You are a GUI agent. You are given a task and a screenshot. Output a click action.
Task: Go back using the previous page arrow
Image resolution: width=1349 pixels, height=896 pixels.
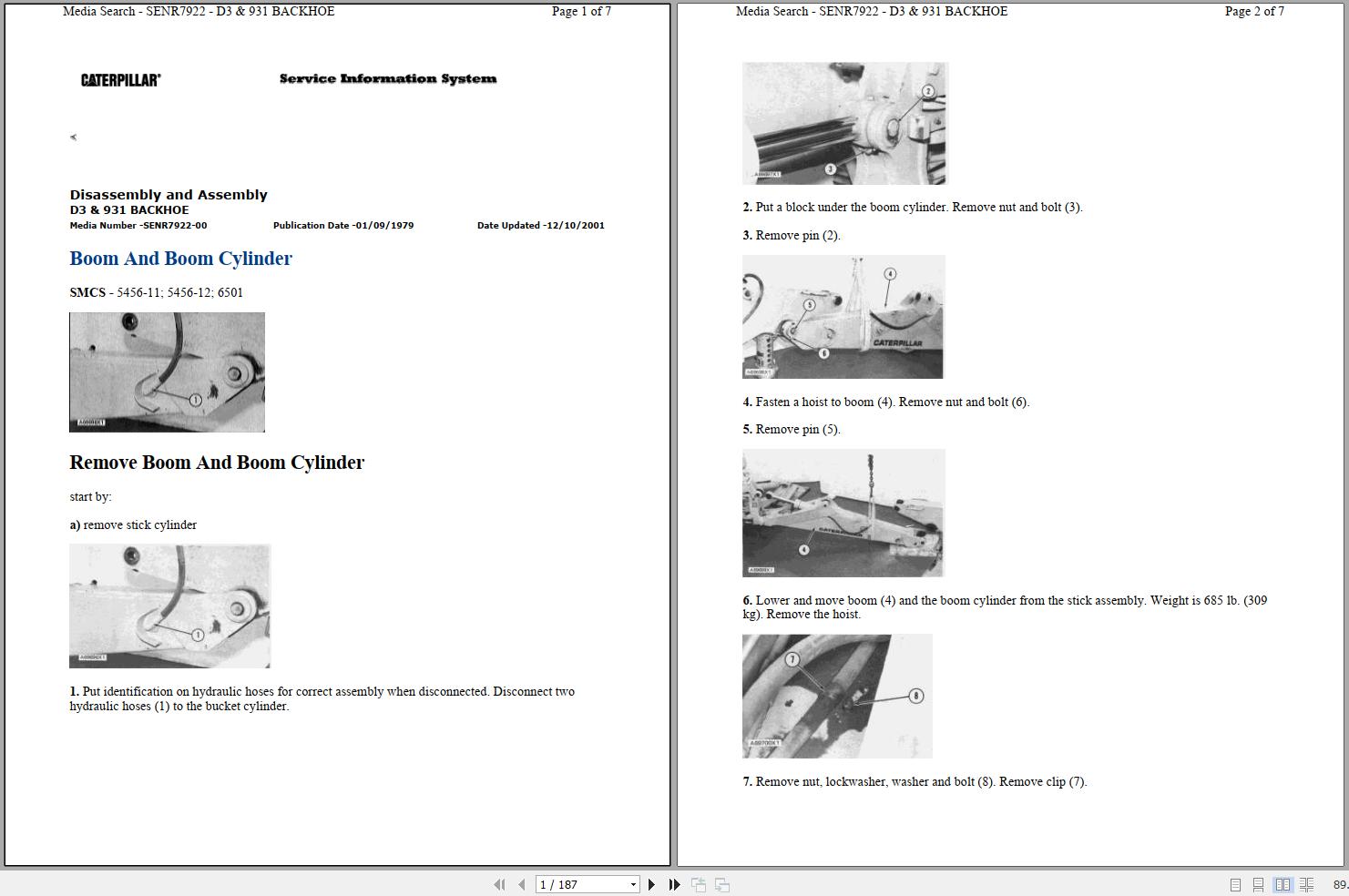click(521, 884)
